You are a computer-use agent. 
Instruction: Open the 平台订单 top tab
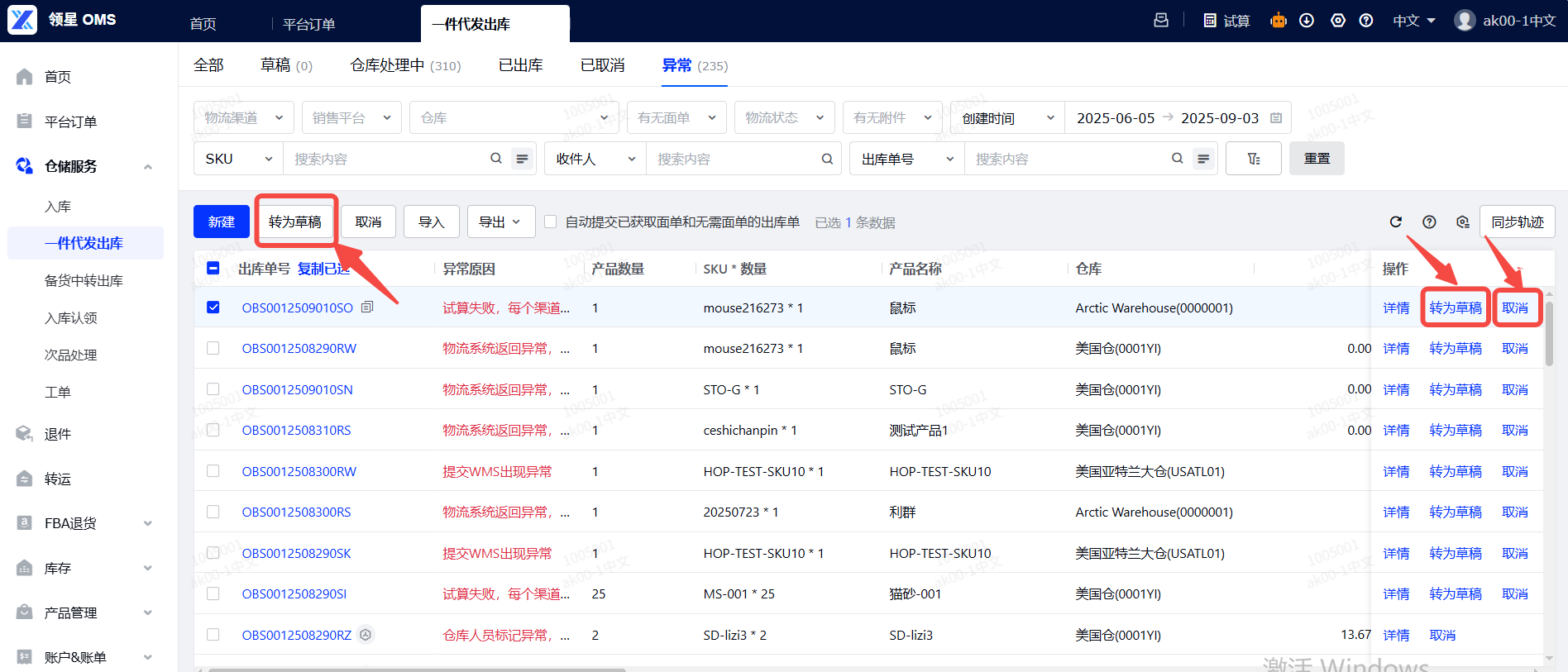coord(308,24)
